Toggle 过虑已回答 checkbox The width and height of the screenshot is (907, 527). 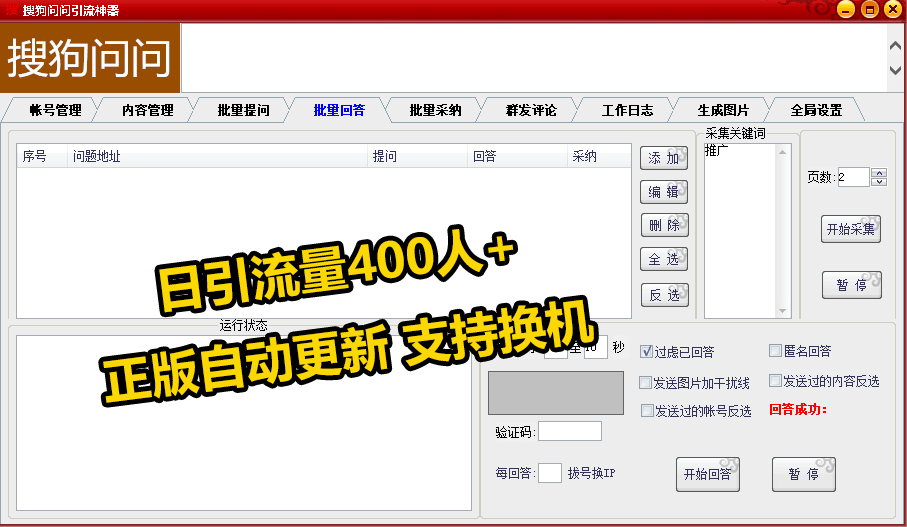coord(646,351)
